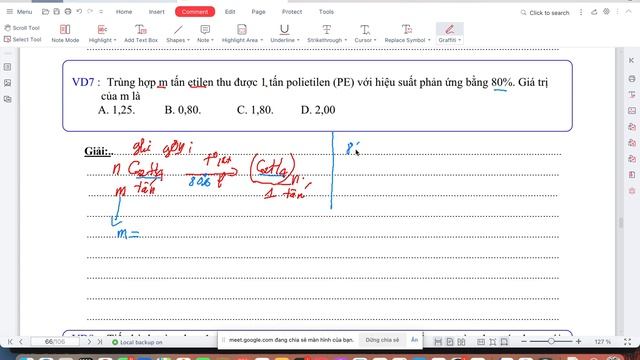Click the Redo arrow icon
Viewport: 640px width, 360px height.
pyautogui.click(x=90, y=12)
